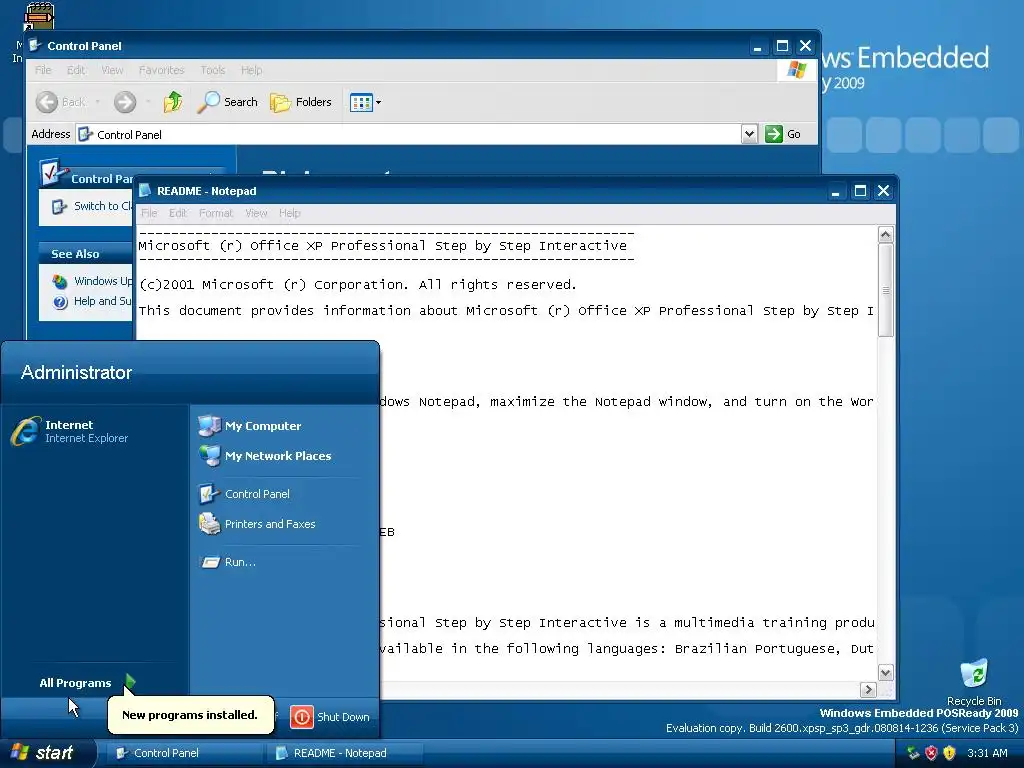Click the Windows flag throbber in Control Panel

click(x=796, y=70)
